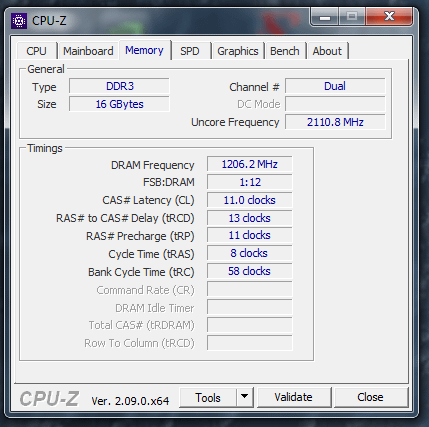Viewport: 429px width, 427px height.
Task: Select the Uncore Frequency value box
Action: click(335, 122)
